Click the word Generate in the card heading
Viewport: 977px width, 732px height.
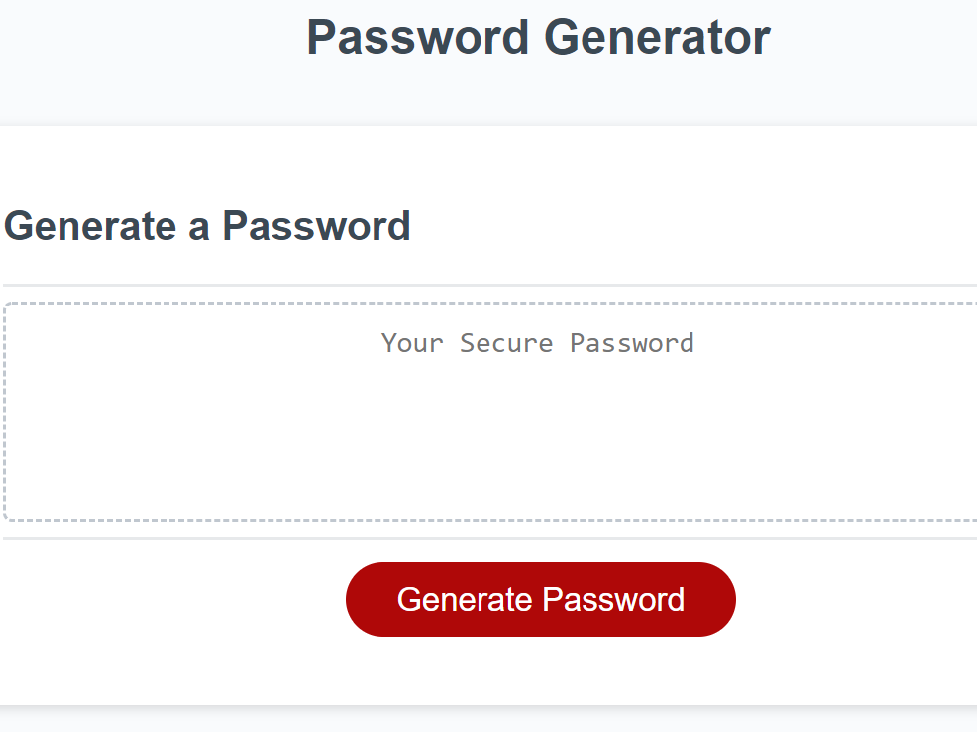pos(90,226)
